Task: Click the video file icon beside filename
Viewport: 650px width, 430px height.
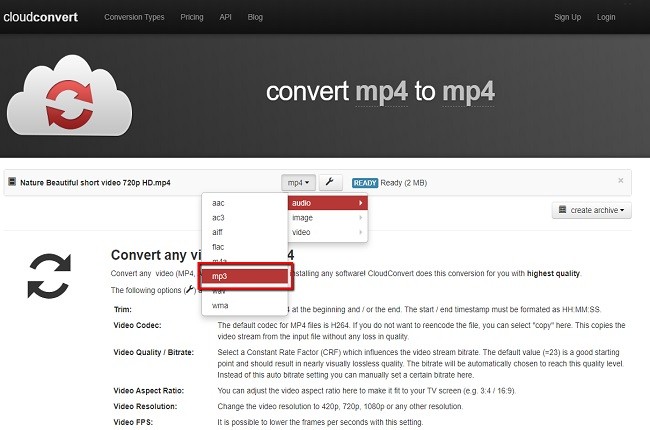Action: click(x=12, y=182)
